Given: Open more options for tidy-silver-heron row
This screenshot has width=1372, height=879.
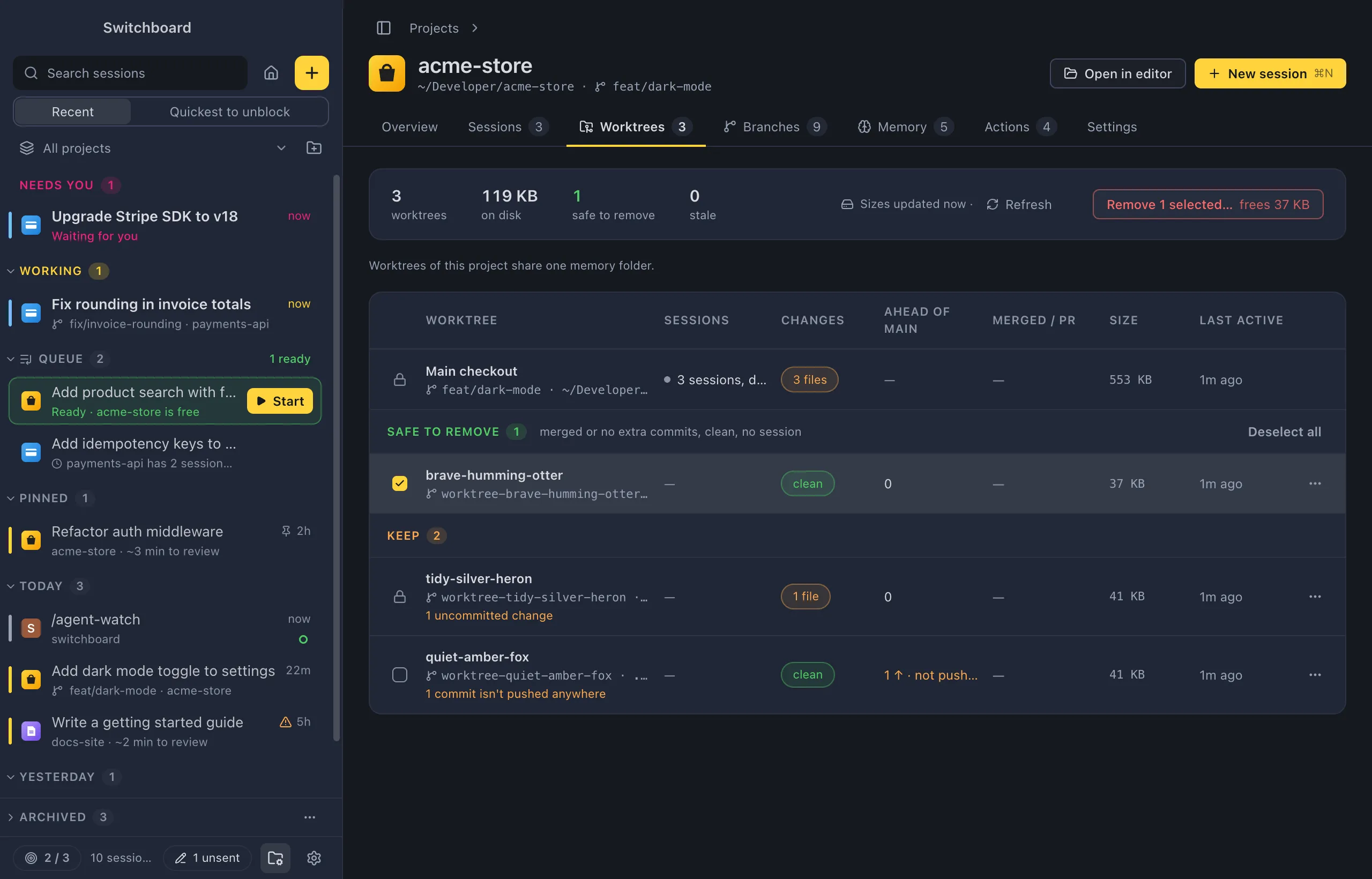Looking at the screenshot, I should (1315, 597).
